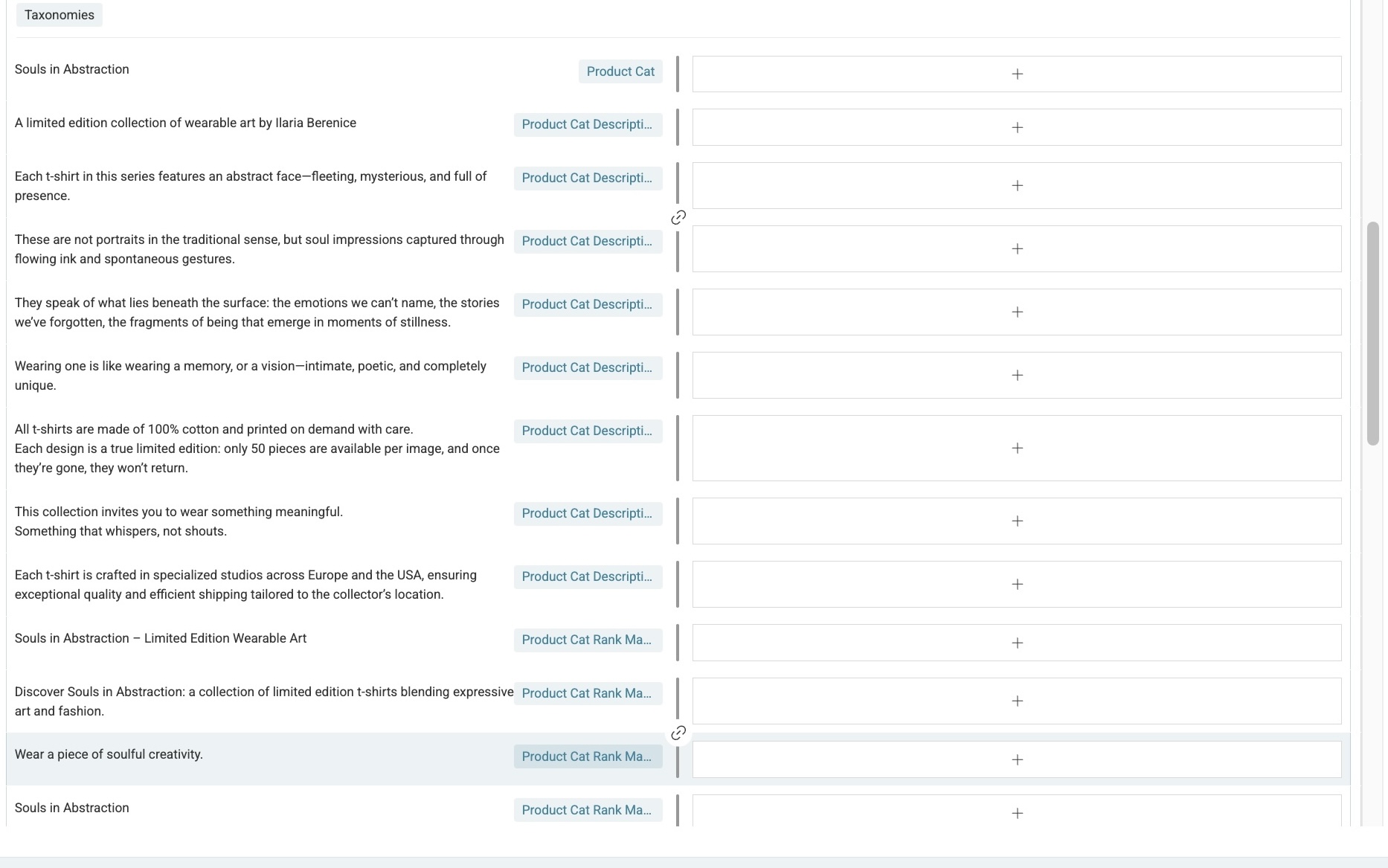Click the vertical scrollbar thumb
This screenshot has height=868, width=1388.
(1373, 333)
